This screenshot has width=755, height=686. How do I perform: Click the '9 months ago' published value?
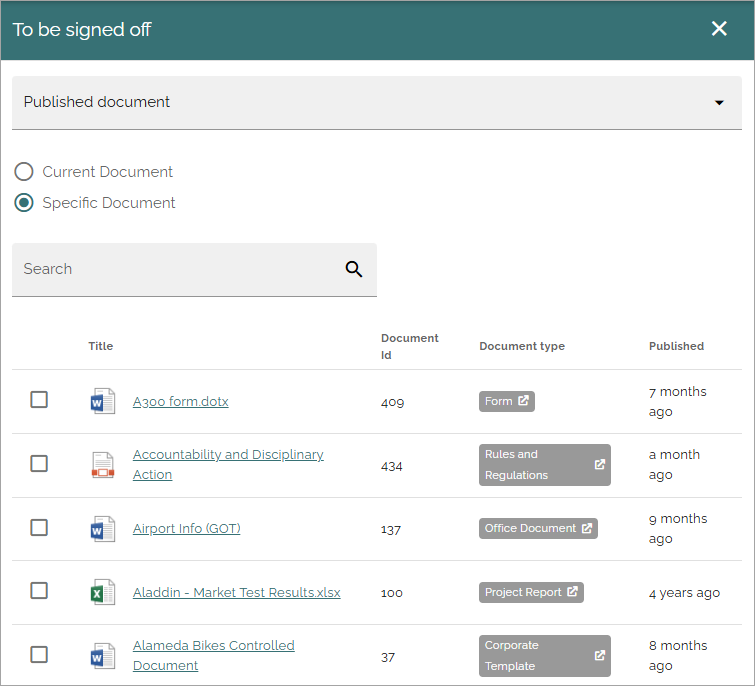(678, 528)
